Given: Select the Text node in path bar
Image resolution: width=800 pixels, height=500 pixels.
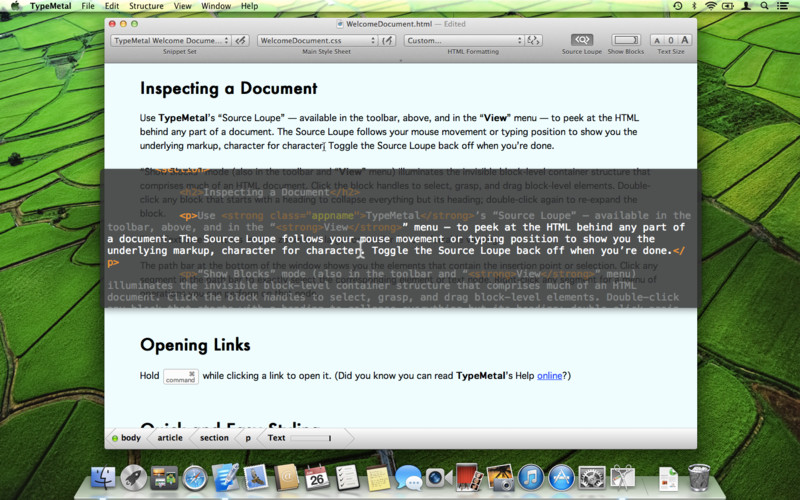Looking at the screenshot, I should (x=277, y=438).
